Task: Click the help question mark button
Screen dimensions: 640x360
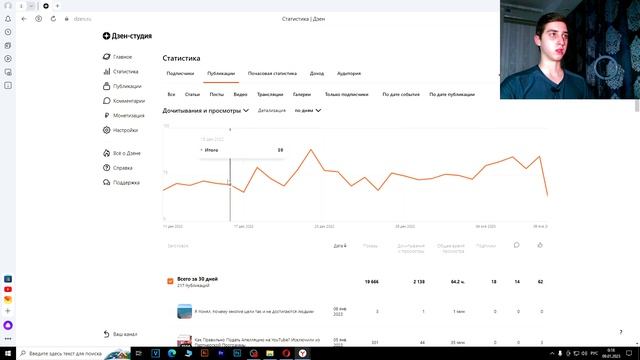Action: (x=621, y=332)
